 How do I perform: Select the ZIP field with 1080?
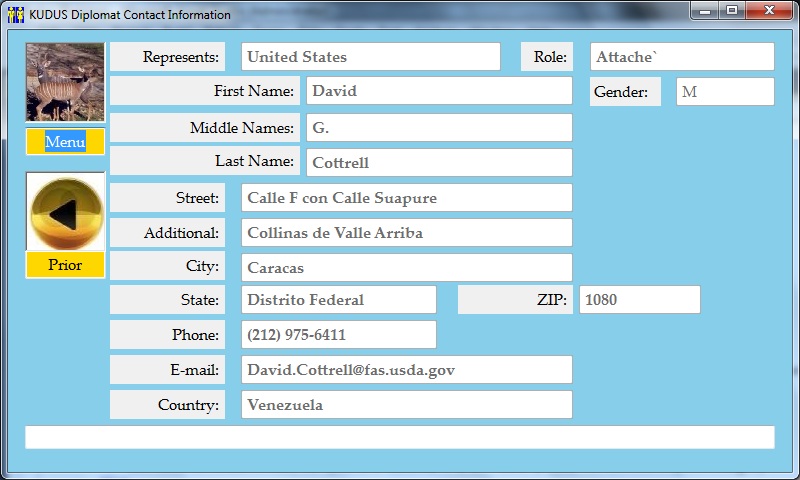(x=639, y=300)
